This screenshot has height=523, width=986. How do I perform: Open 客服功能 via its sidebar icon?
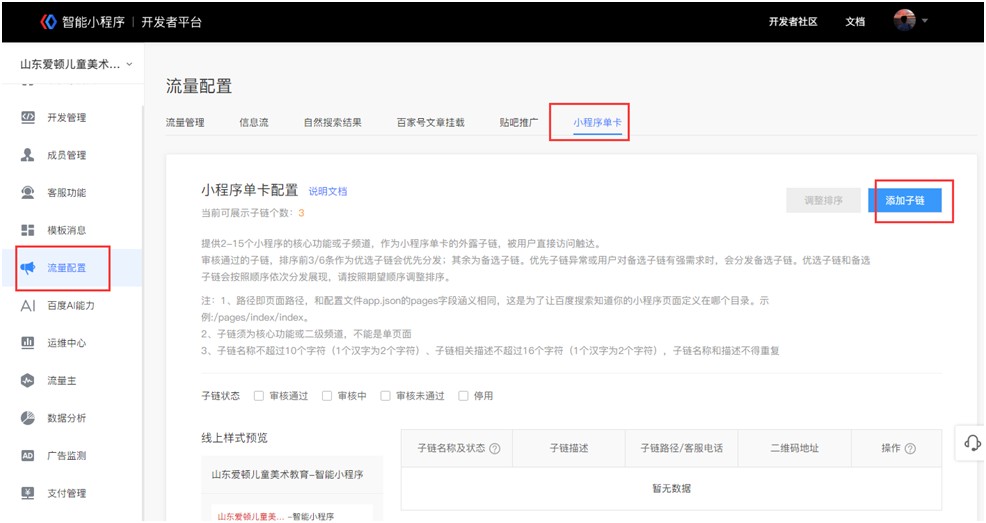[28, 193]
